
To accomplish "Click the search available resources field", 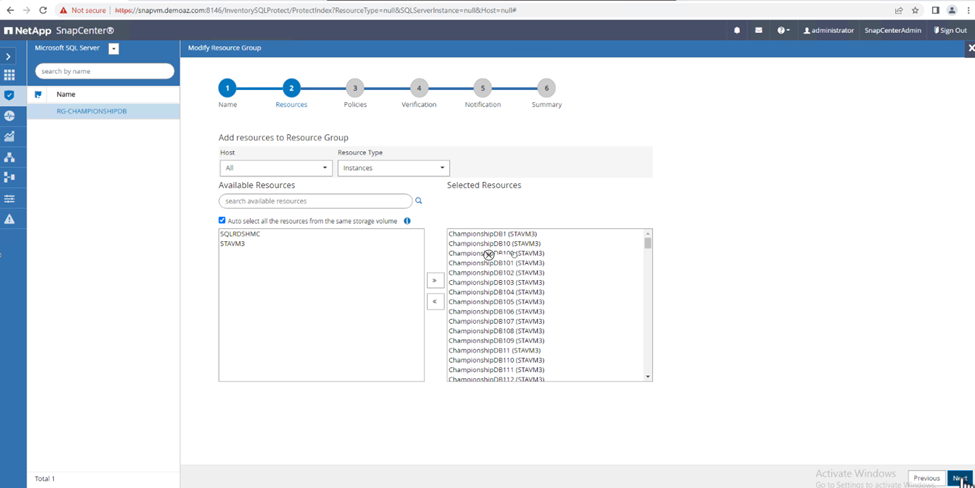I will click(315, 201).
